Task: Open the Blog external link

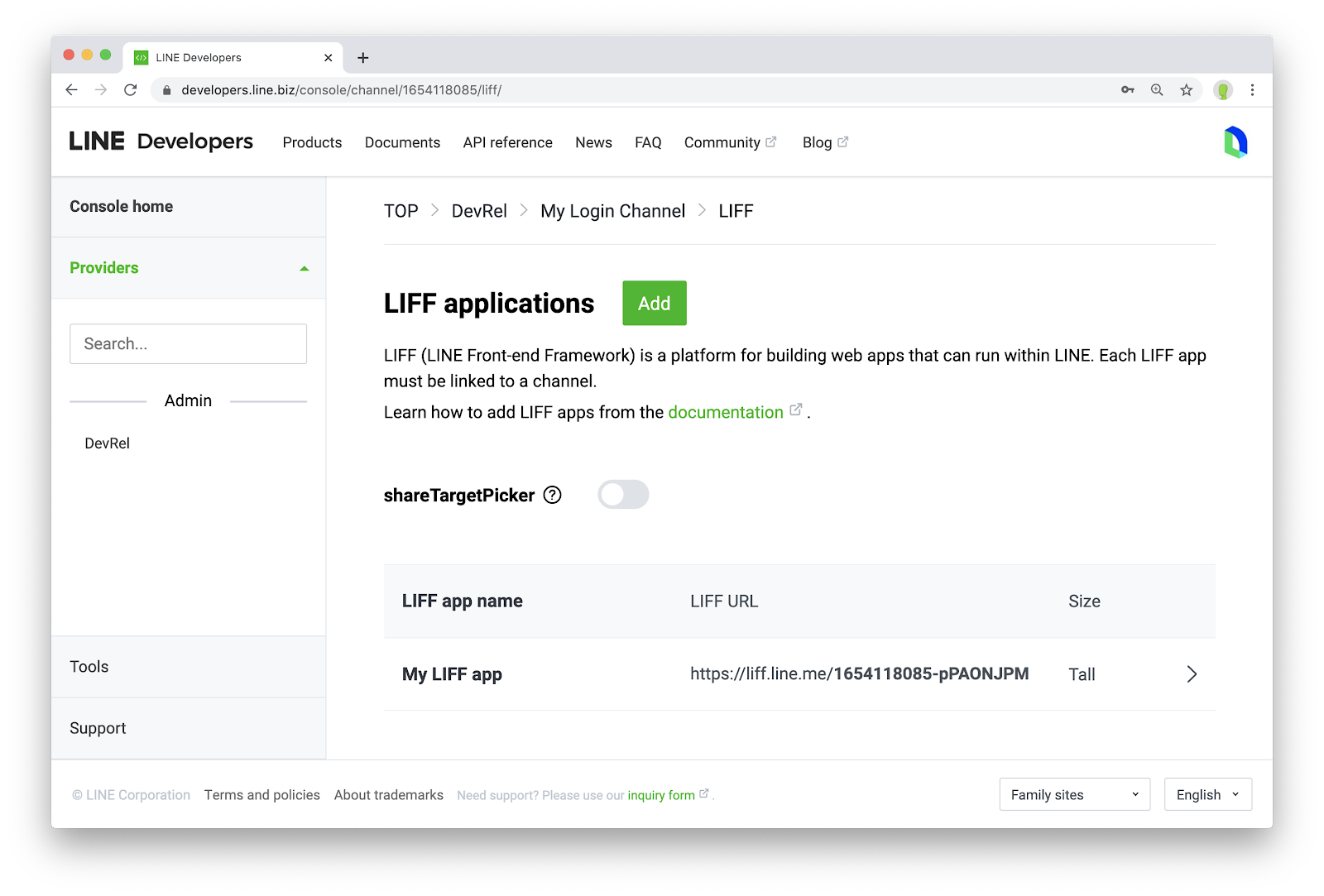Action: click(825, 142)
